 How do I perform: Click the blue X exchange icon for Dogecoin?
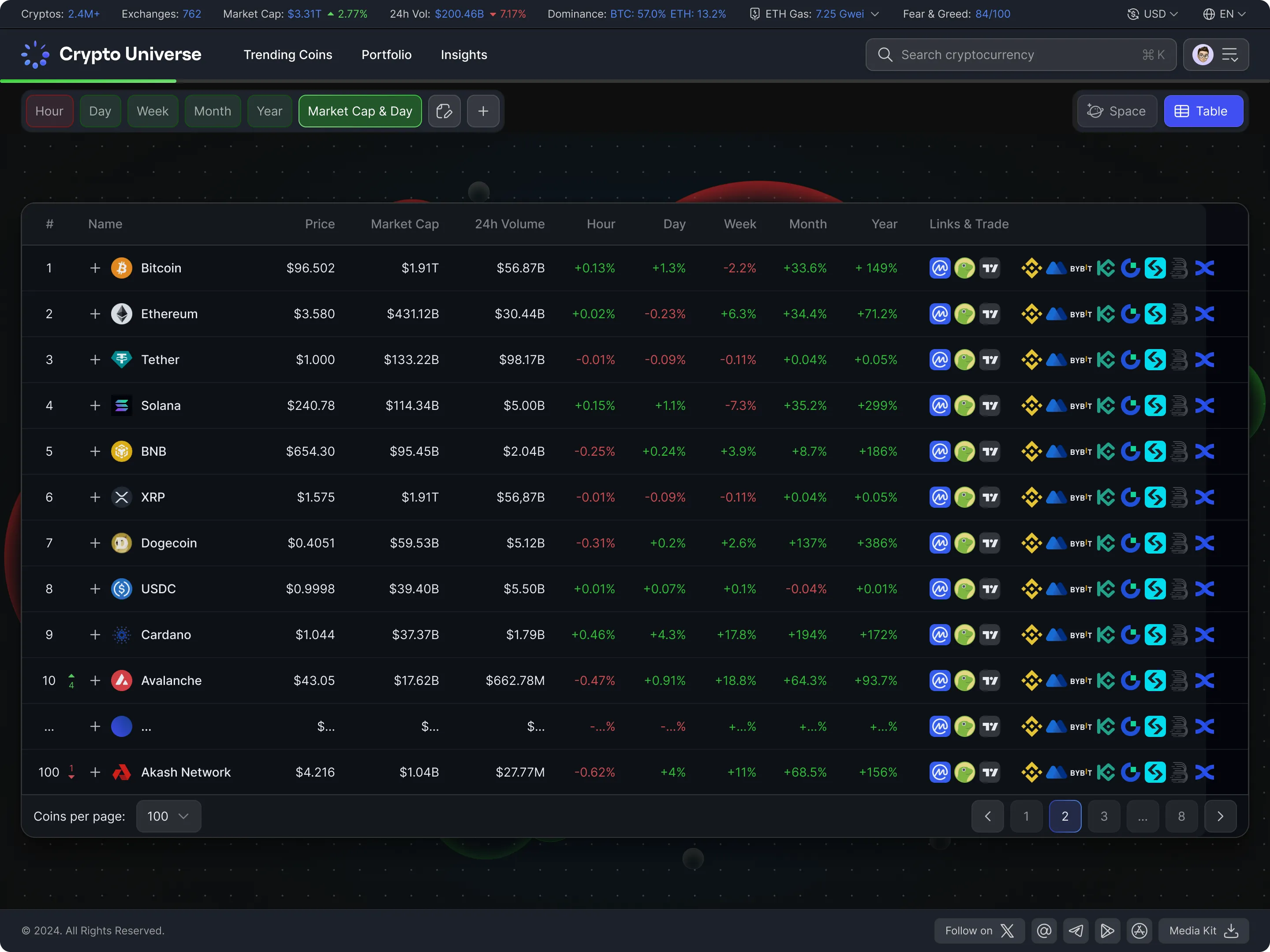[x=1205, y=543]
